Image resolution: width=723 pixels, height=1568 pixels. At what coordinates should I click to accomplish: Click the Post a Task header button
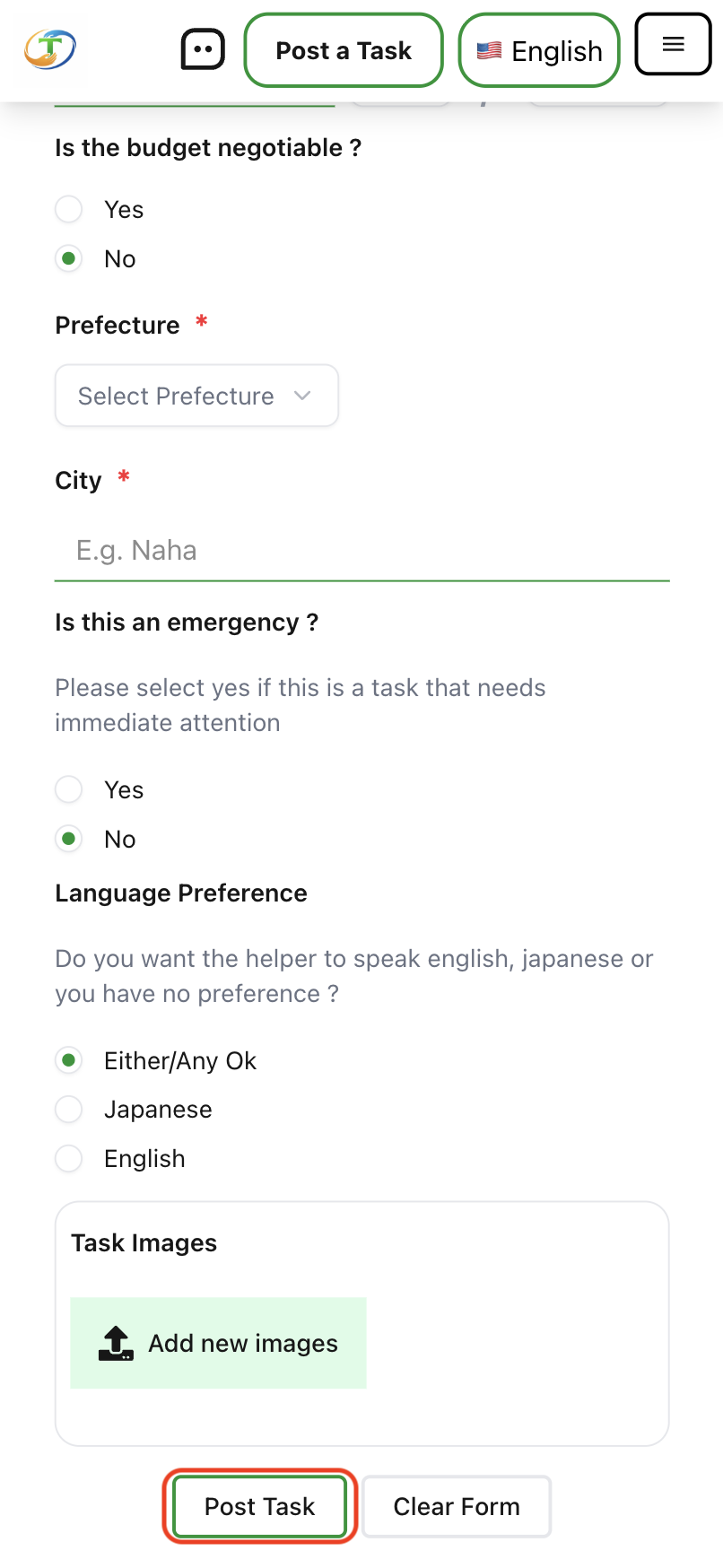point(344,51)
